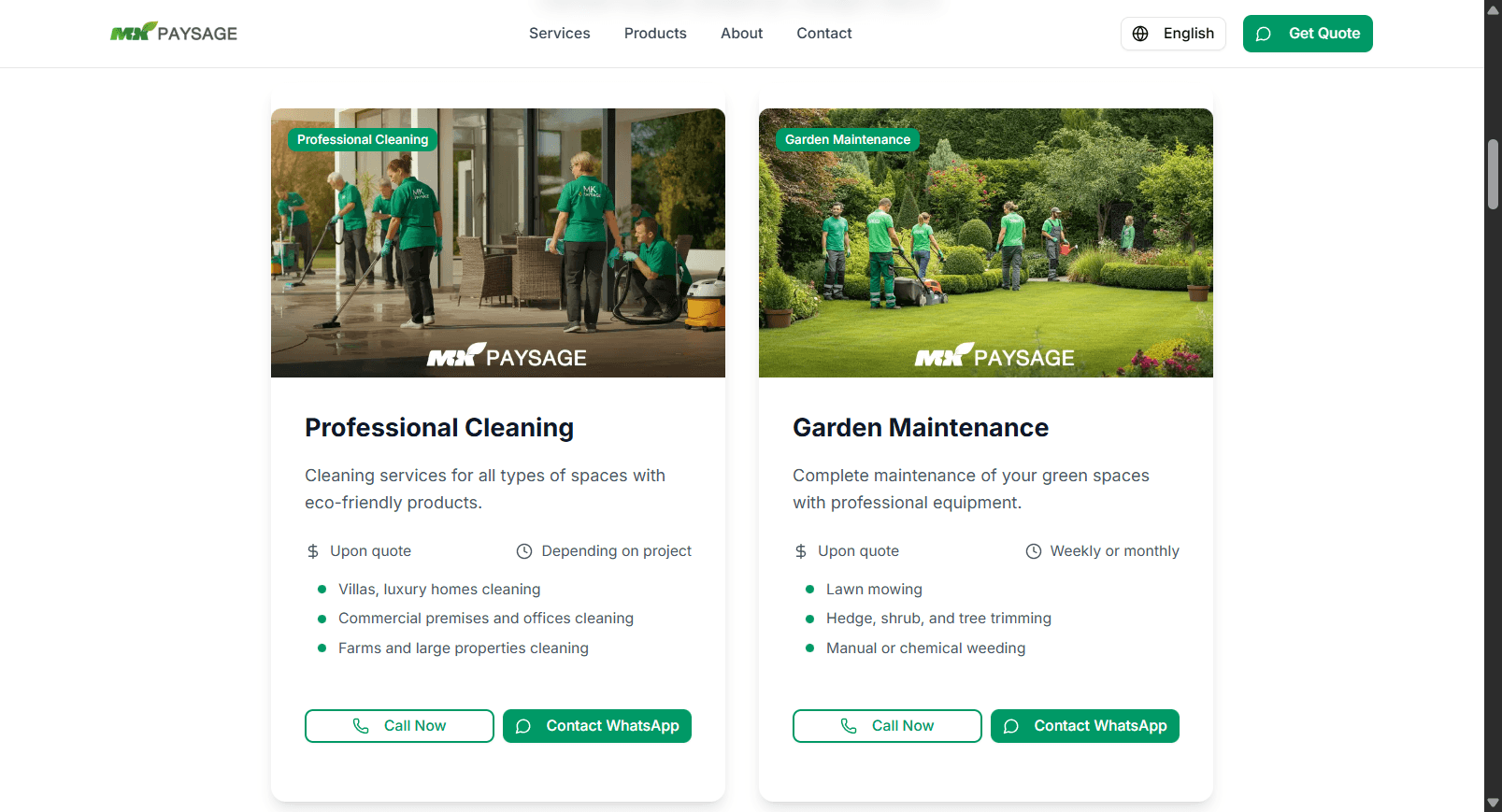Open the Products menu item
The image size is (1502, 812).
point(655,34)
